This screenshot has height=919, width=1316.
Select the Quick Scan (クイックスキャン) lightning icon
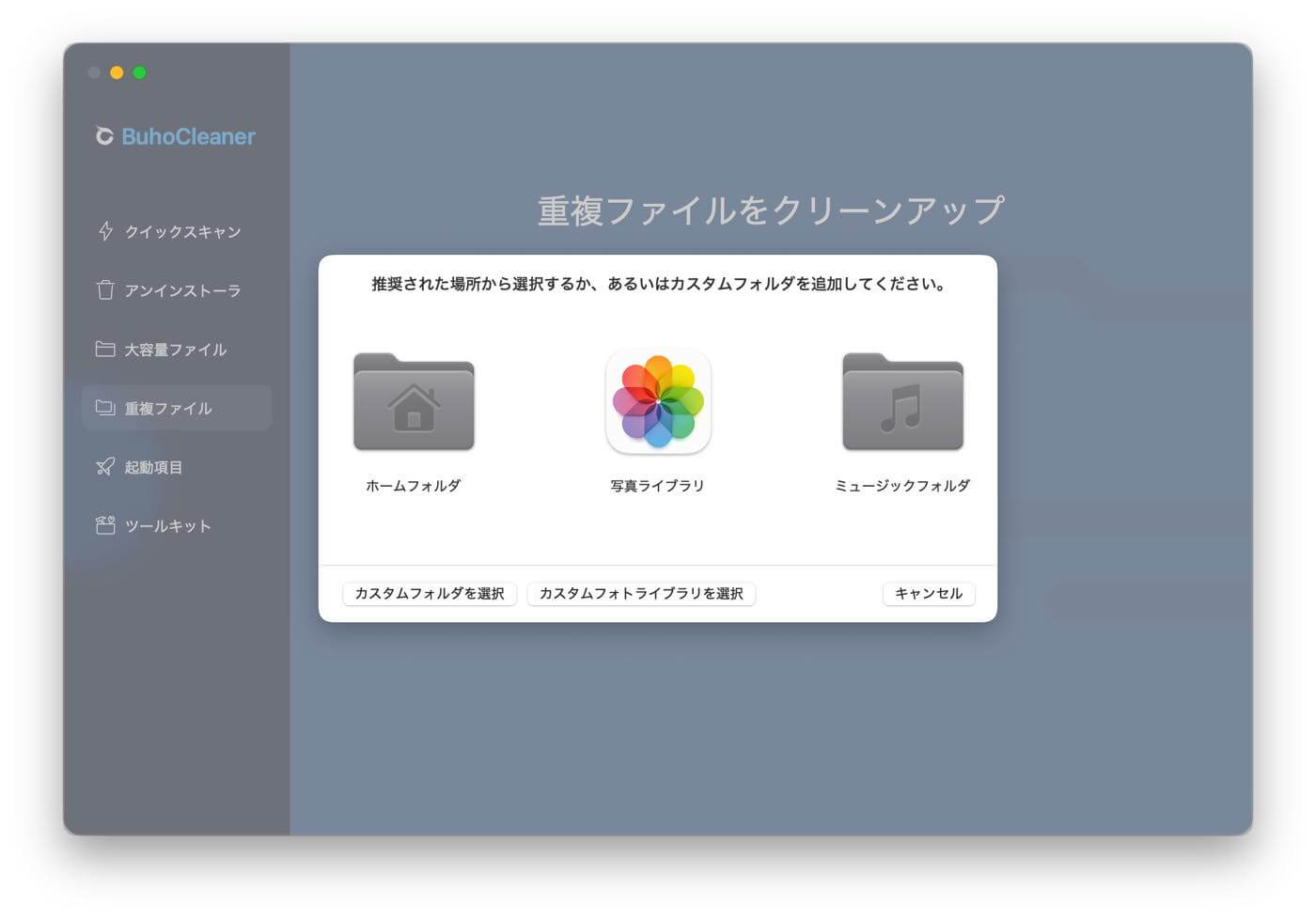tap(104, 231)
